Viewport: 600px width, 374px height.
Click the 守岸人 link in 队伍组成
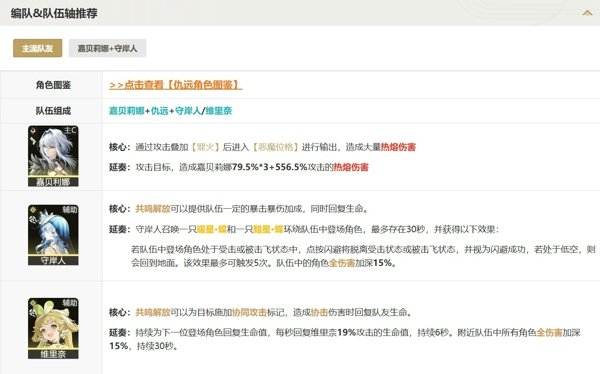pos(188,111)
